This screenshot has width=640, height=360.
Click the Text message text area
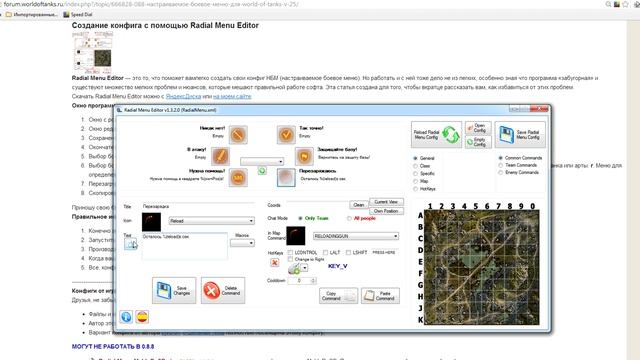coord(184,246)
